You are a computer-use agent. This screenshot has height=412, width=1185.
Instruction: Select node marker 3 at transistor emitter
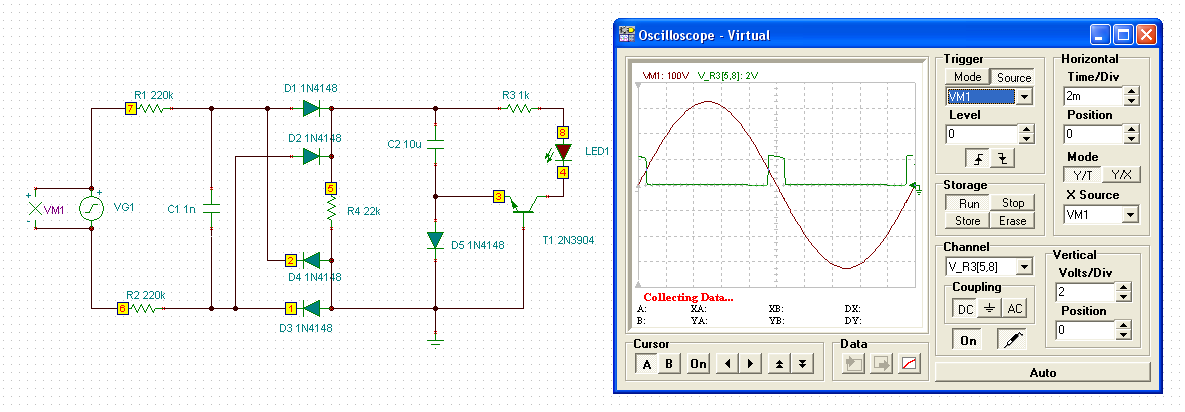click(499, 197)
